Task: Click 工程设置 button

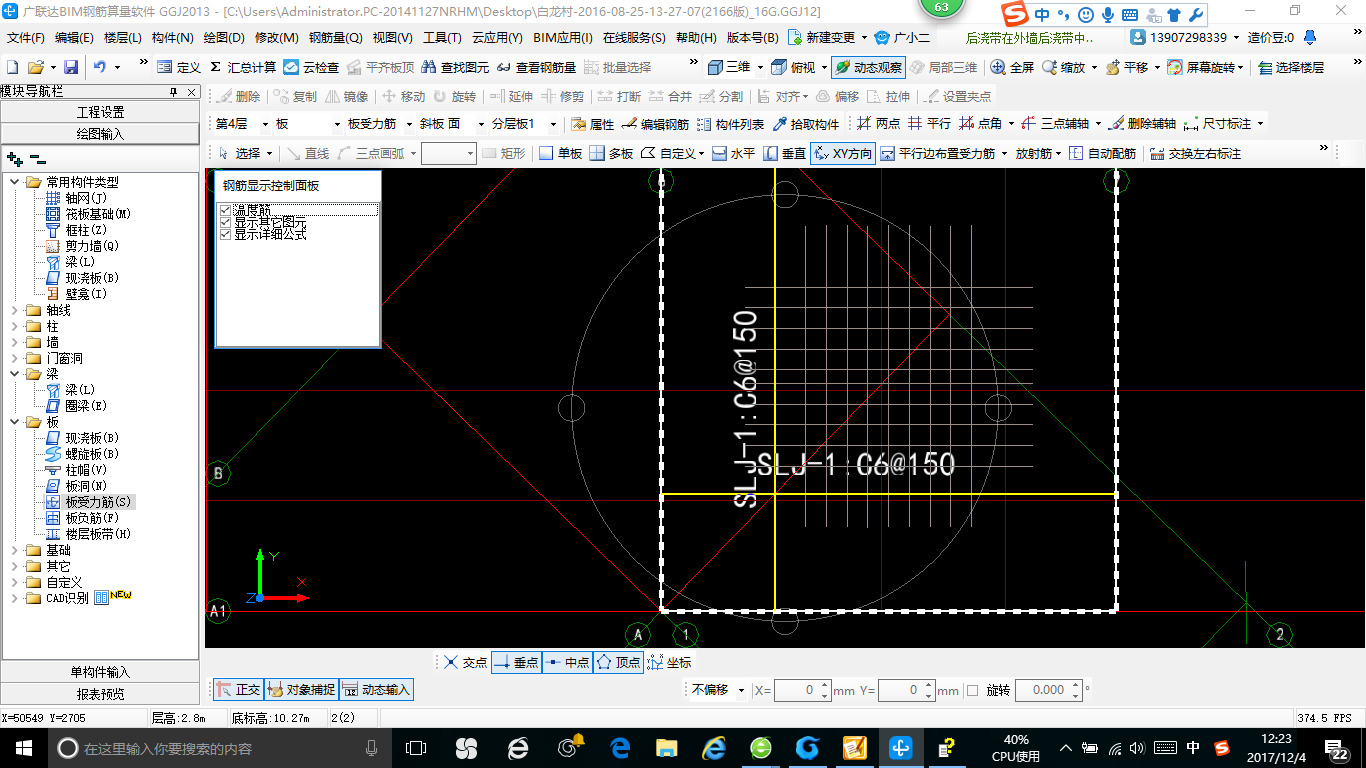Action: tap(100, 112)
